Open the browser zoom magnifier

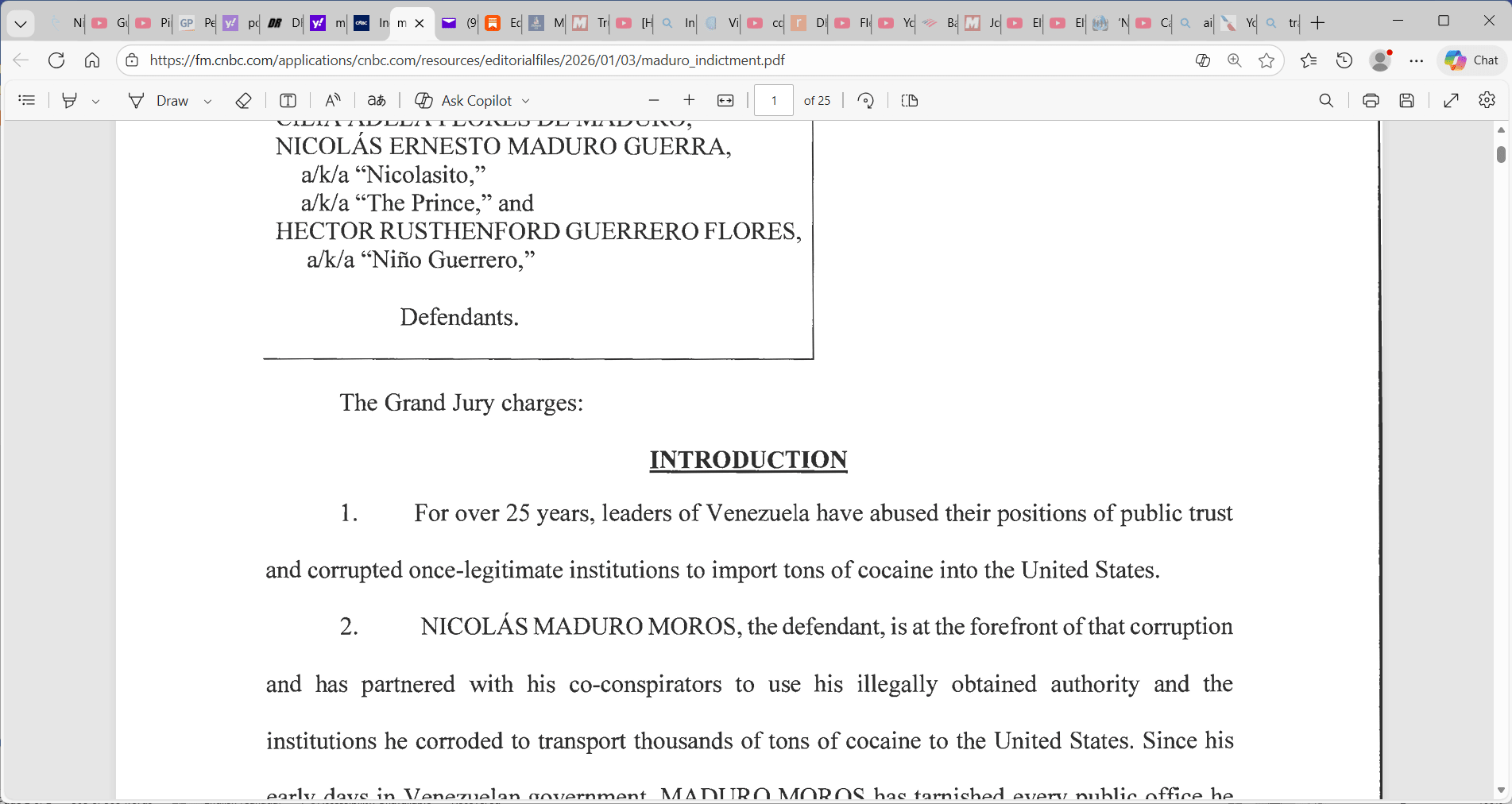pos(1235,60)
